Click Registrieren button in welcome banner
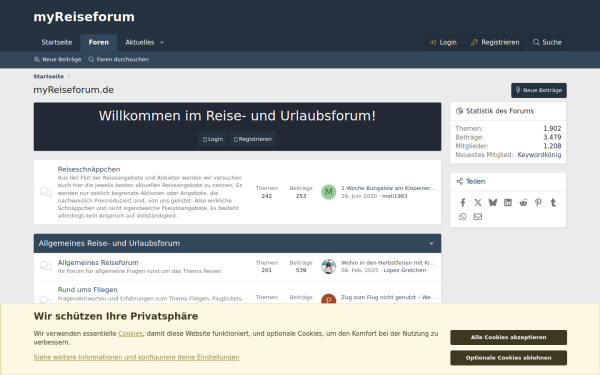The image size is (600, 375). click(253, 139)
